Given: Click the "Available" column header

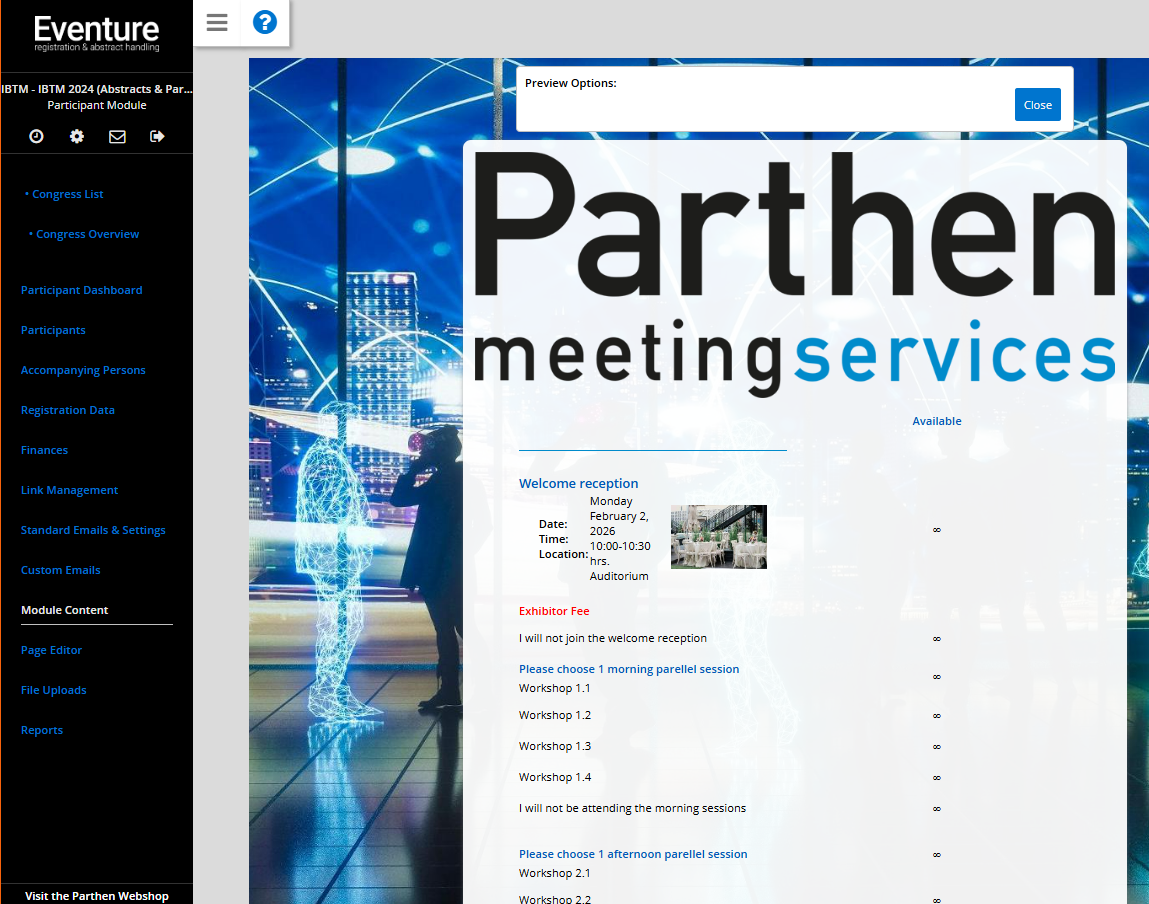Looking at the screenshot, I should click(936, 421).
